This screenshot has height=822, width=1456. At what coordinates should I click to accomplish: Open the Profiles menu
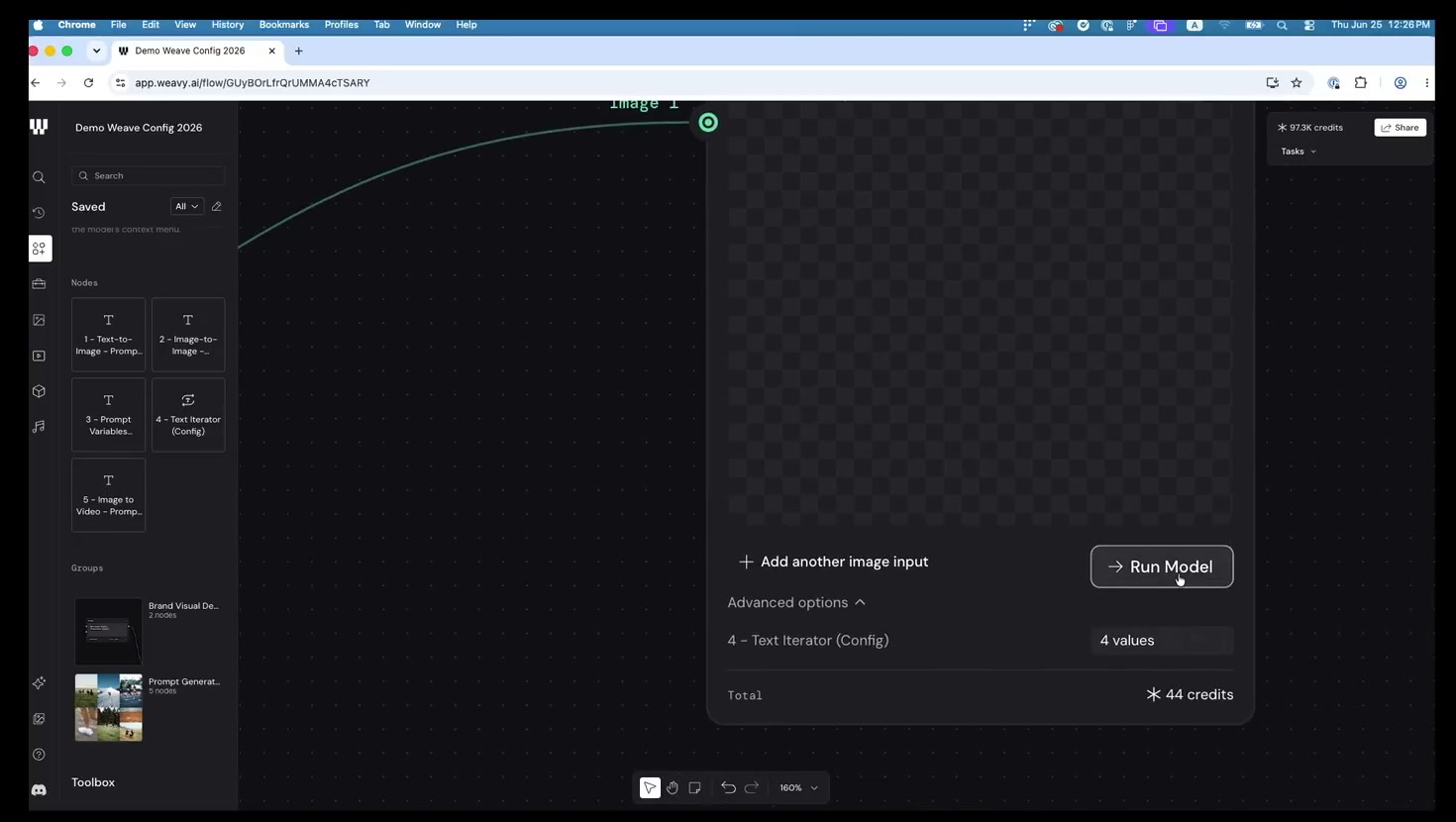point(342,25)
